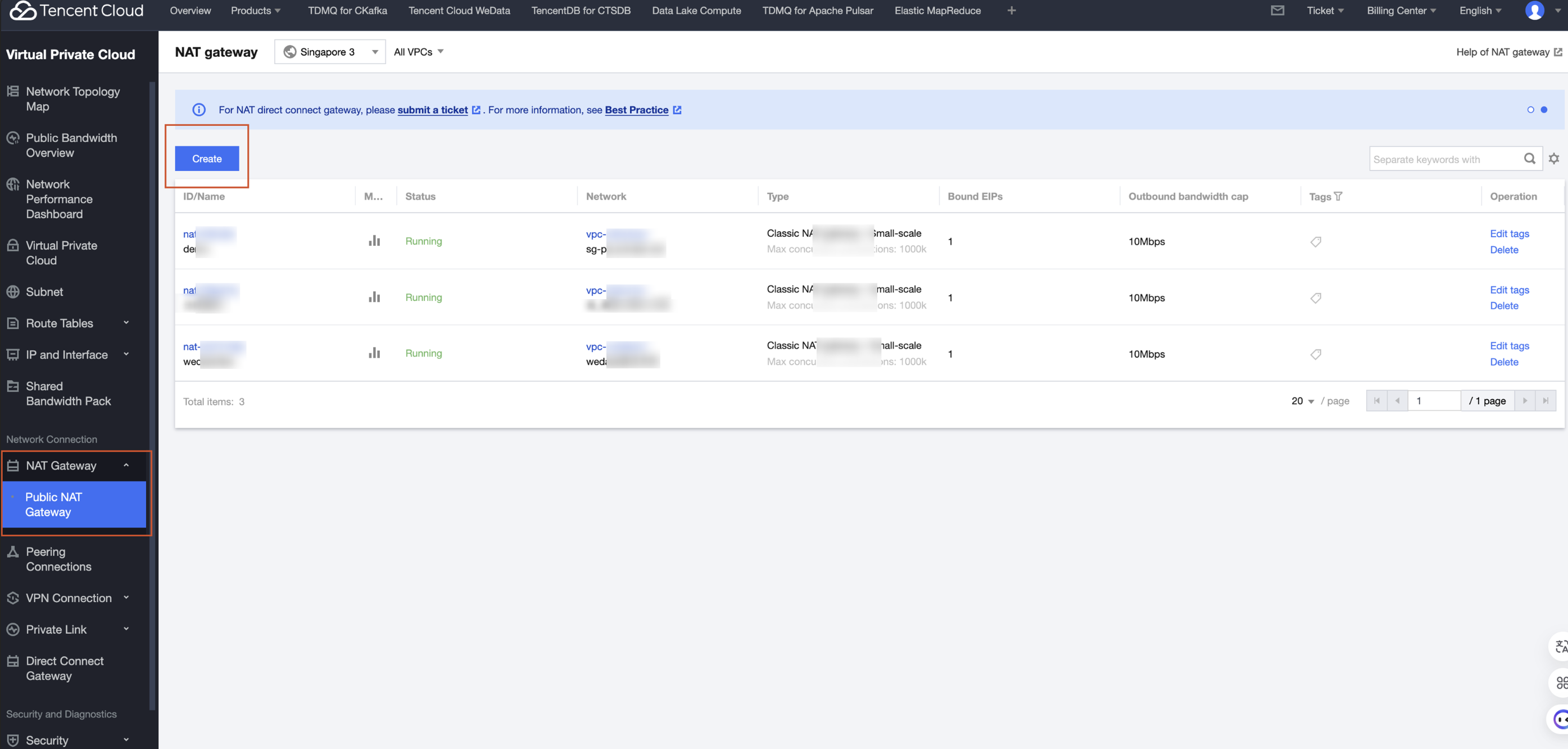Click the search magnifier icon

1529,159
